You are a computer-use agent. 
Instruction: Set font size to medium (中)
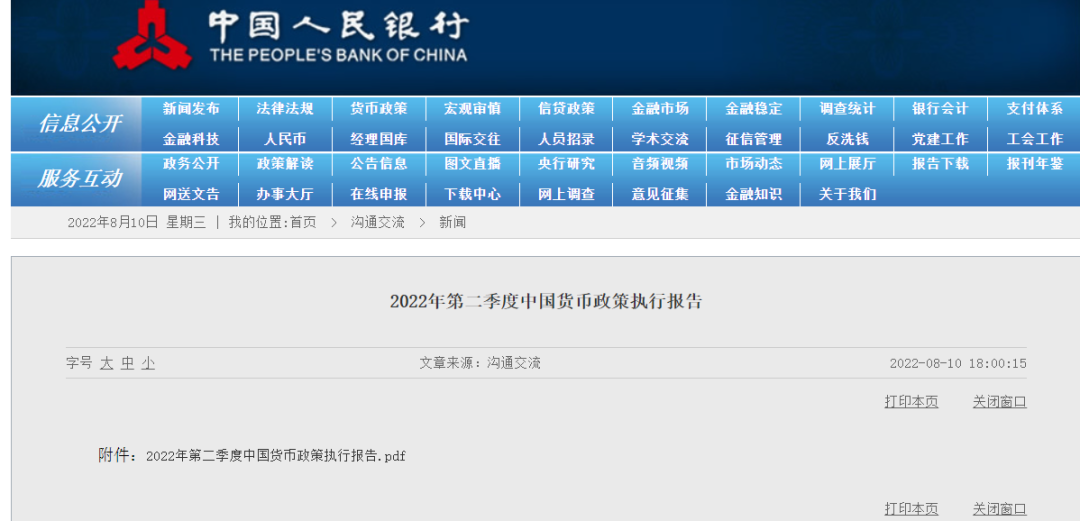click(x=127, y=364)
